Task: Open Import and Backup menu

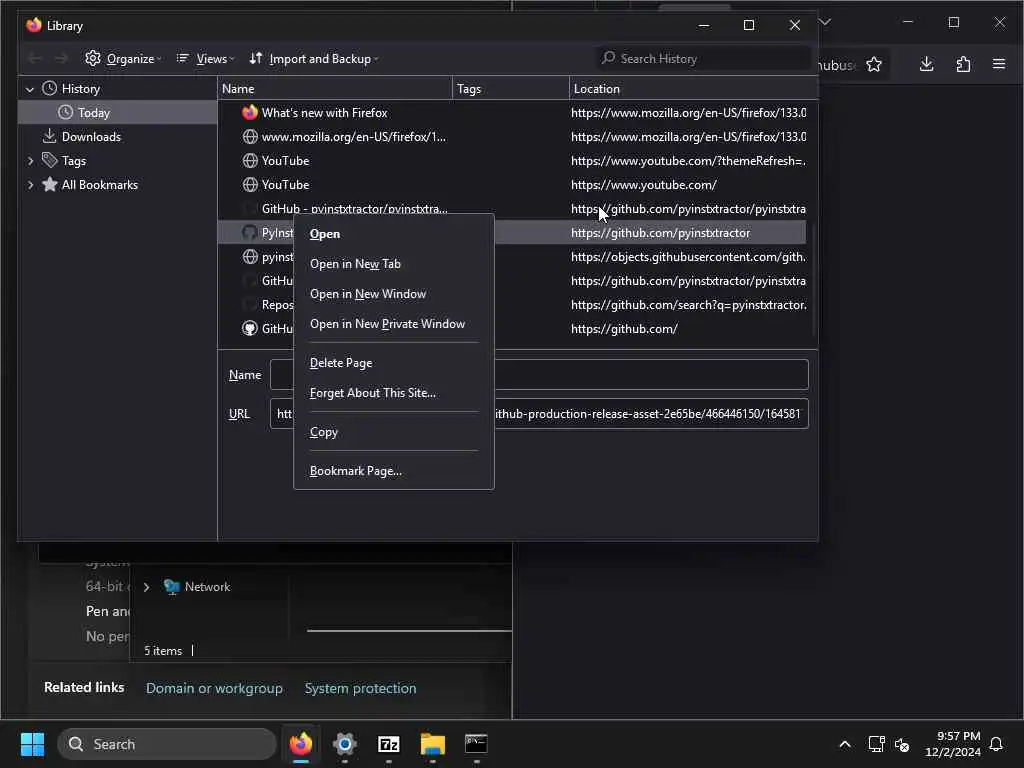Action: (314, 59)
